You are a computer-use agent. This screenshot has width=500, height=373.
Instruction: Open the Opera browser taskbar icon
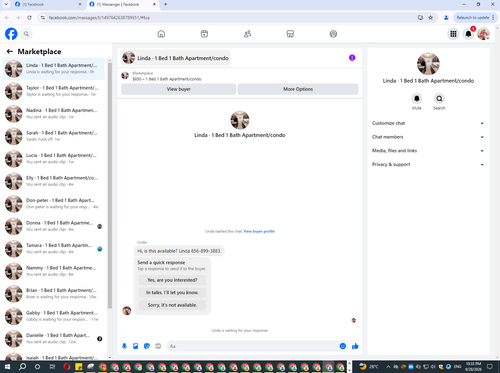(67, 367)
